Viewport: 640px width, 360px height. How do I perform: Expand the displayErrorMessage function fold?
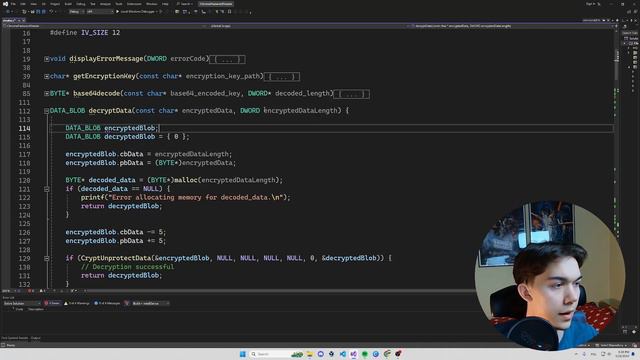pos(47,59)
